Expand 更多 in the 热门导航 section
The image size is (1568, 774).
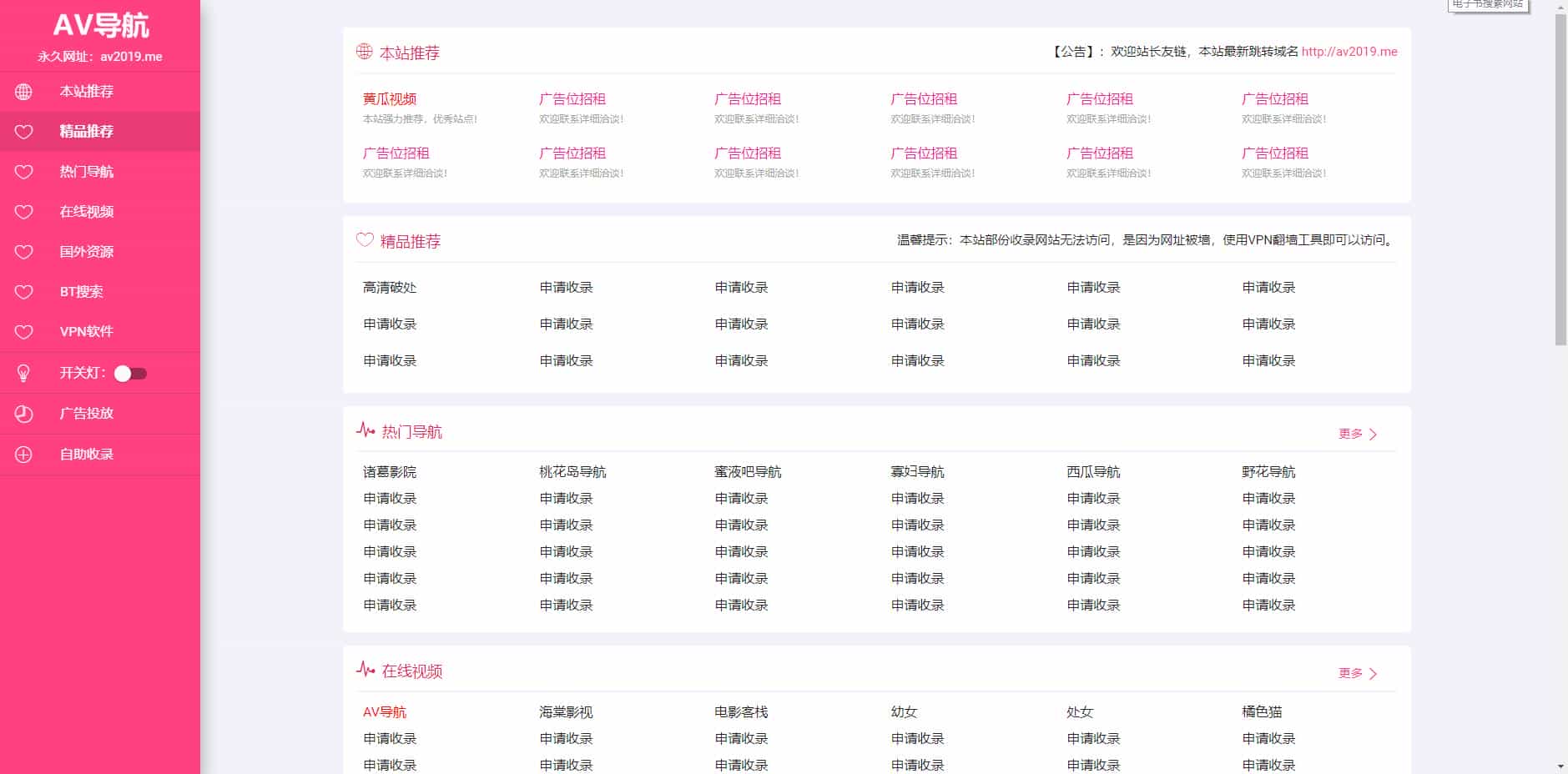coord(1354,433)
